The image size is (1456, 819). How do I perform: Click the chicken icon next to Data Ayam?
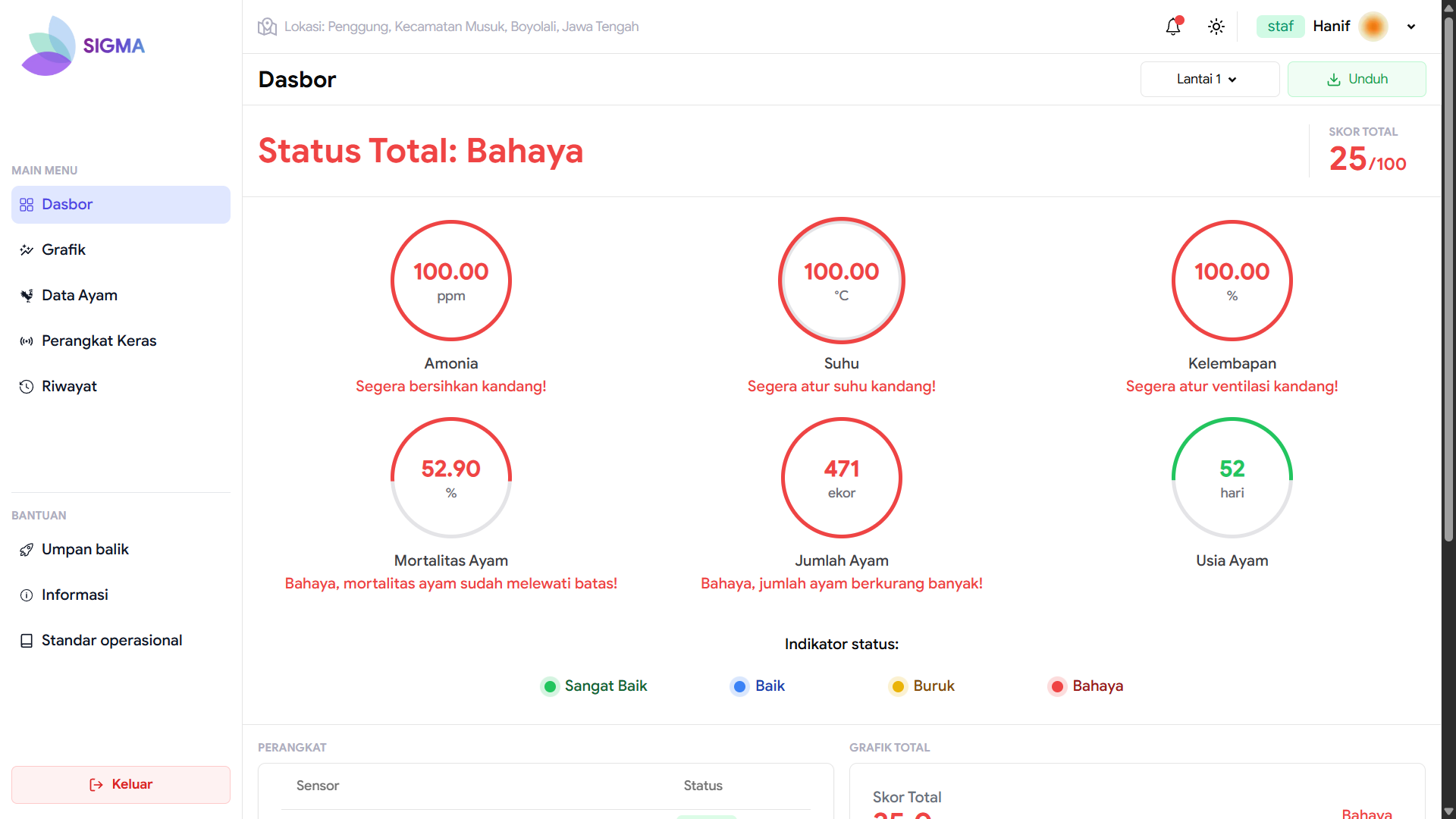27,295
